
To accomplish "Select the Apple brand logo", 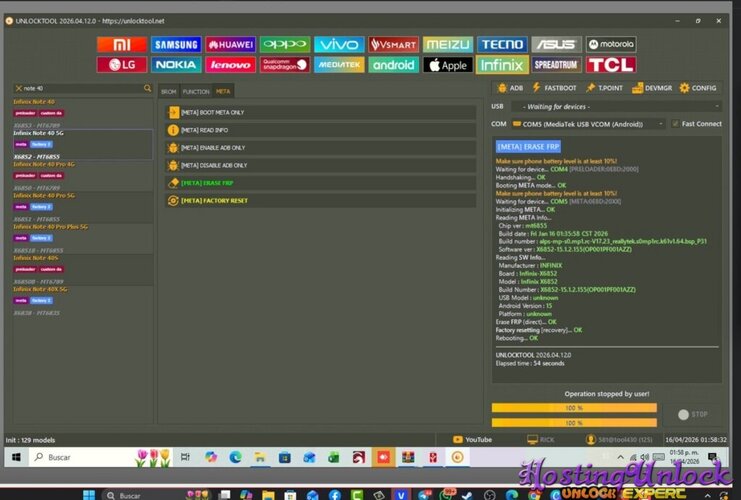I will [x=448, y=65].
